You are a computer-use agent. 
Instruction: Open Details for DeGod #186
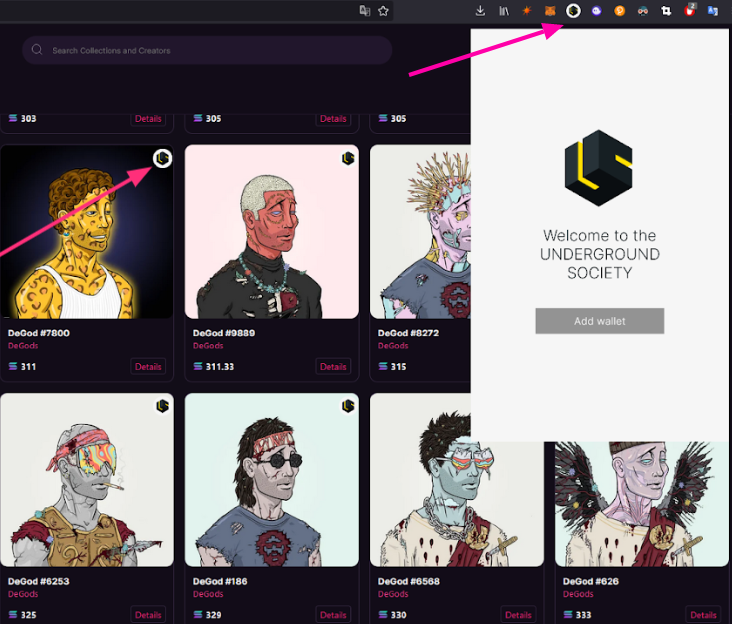333,615
